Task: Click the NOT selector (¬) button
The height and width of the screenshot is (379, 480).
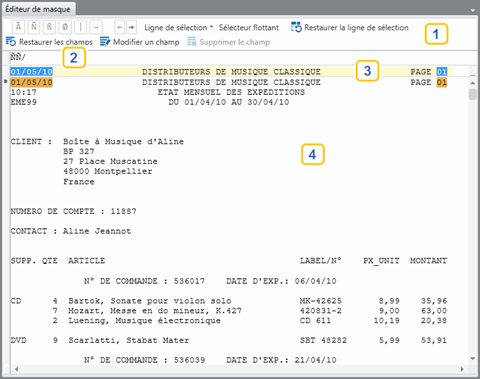Action: click(96, 27)
